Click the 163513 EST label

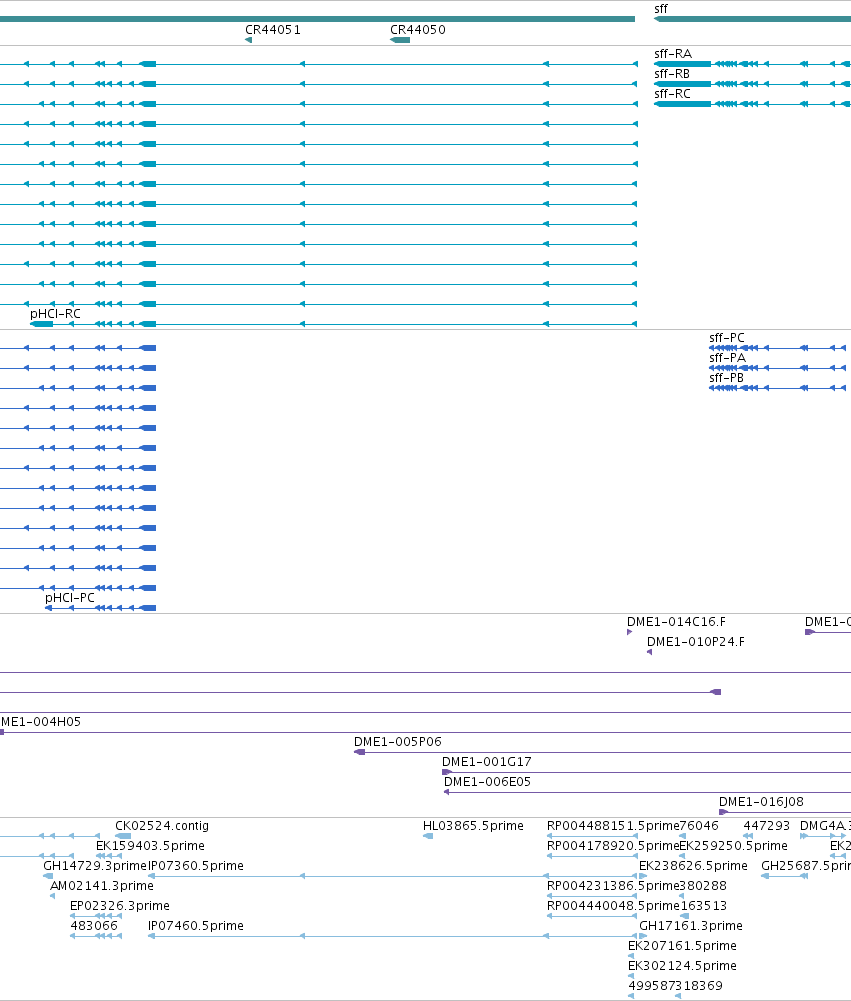point(703,906)
